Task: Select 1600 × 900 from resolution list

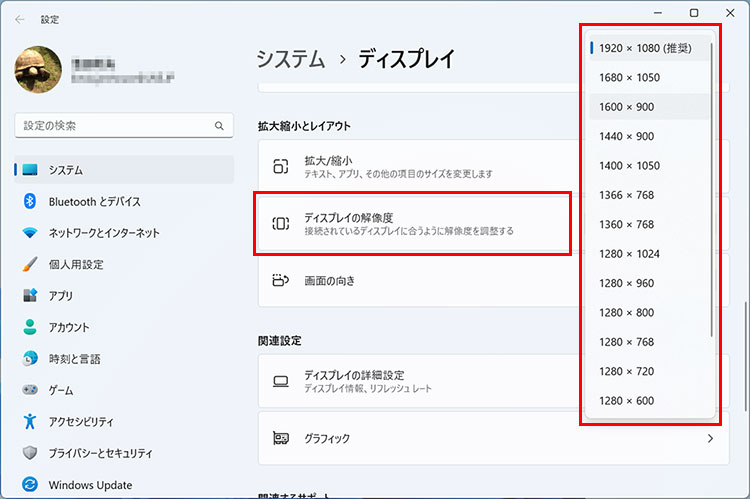Action: [x=625, y=107]
